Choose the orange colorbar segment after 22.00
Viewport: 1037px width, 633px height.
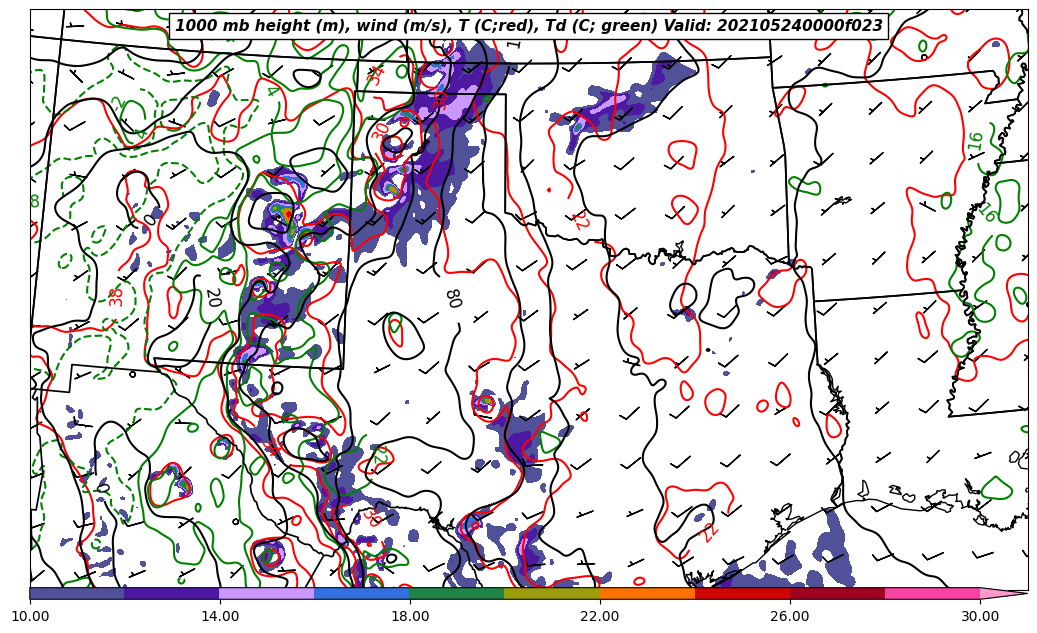646,593
